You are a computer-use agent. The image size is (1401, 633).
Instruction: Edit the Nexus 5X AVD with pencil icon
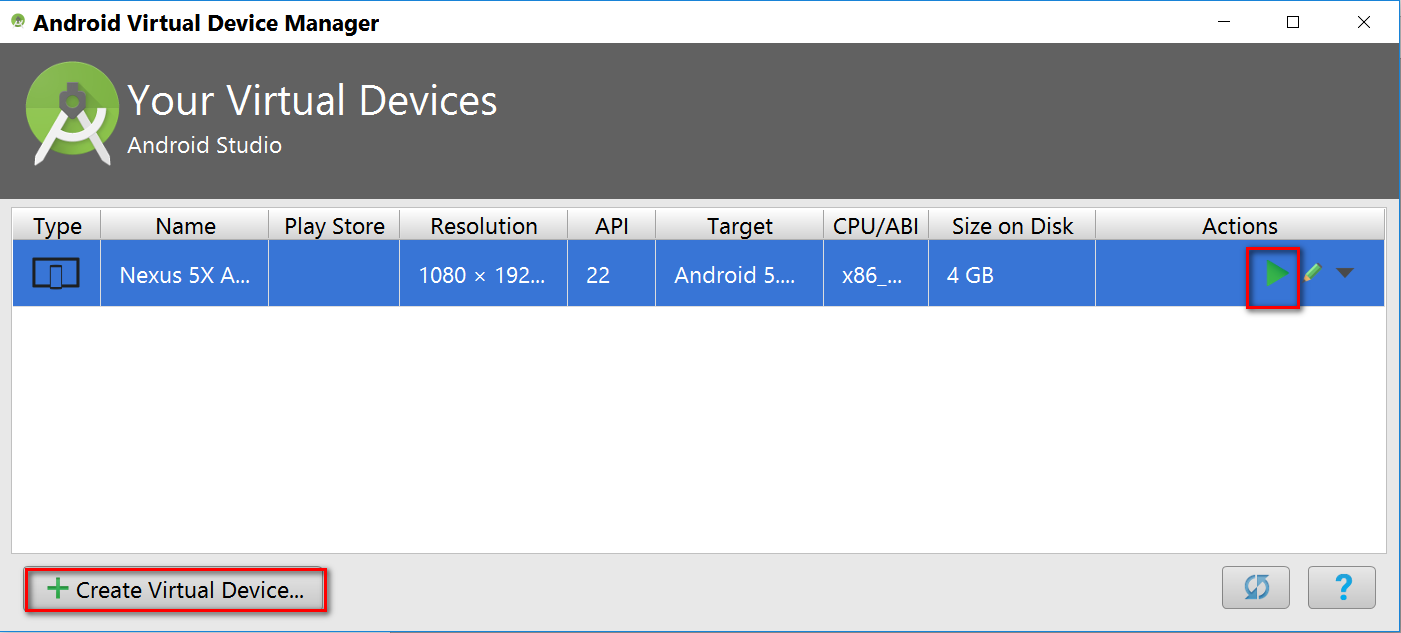tap(1313, 272)
